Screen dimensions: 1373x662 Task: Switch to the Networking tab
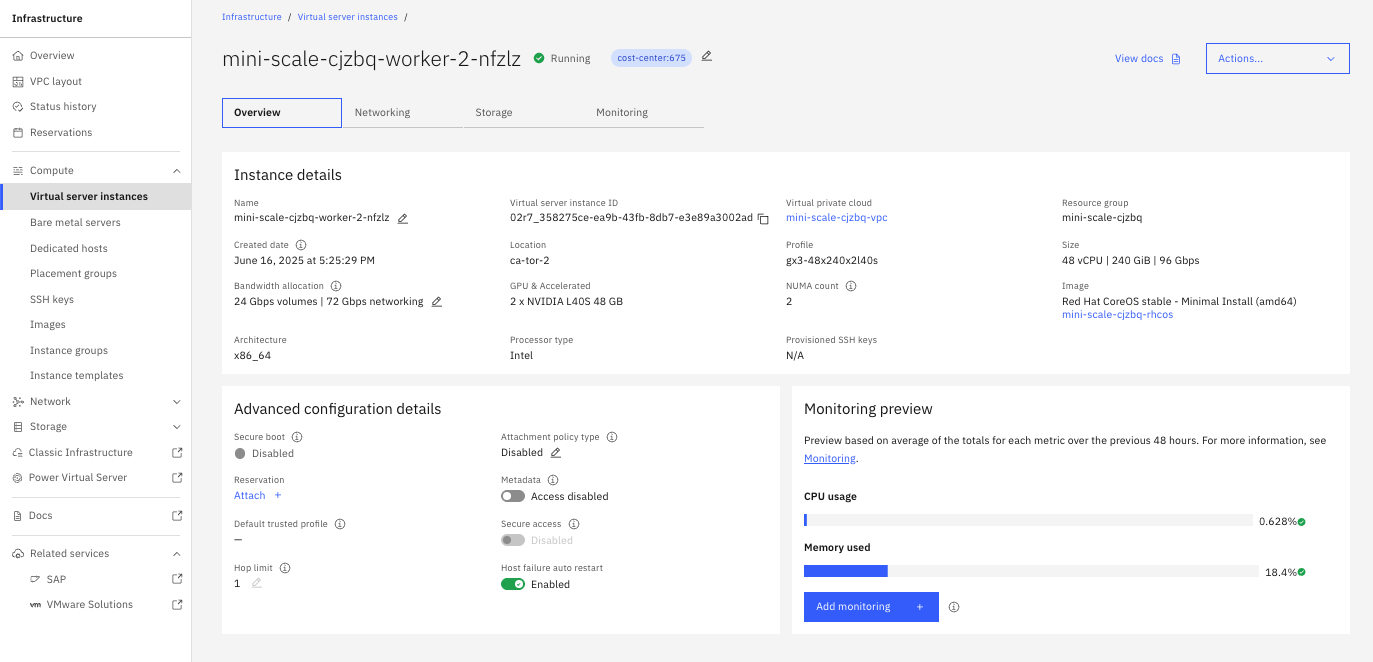pos(383,113)
